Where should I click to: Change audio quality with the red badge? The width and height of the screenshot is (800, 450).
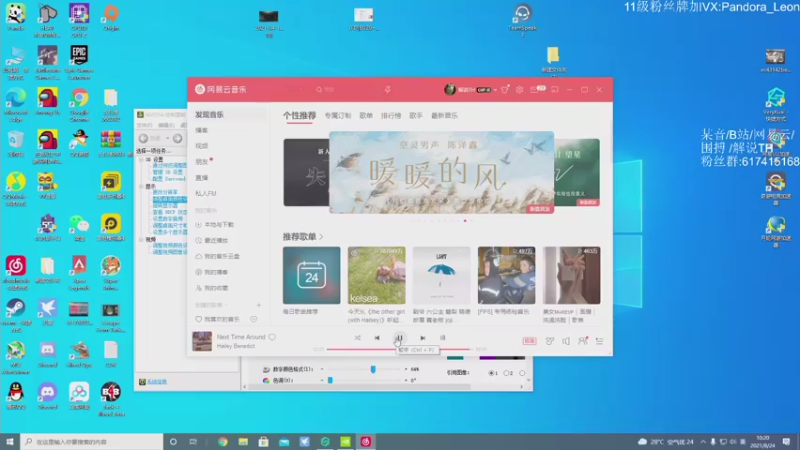point(530,341)
